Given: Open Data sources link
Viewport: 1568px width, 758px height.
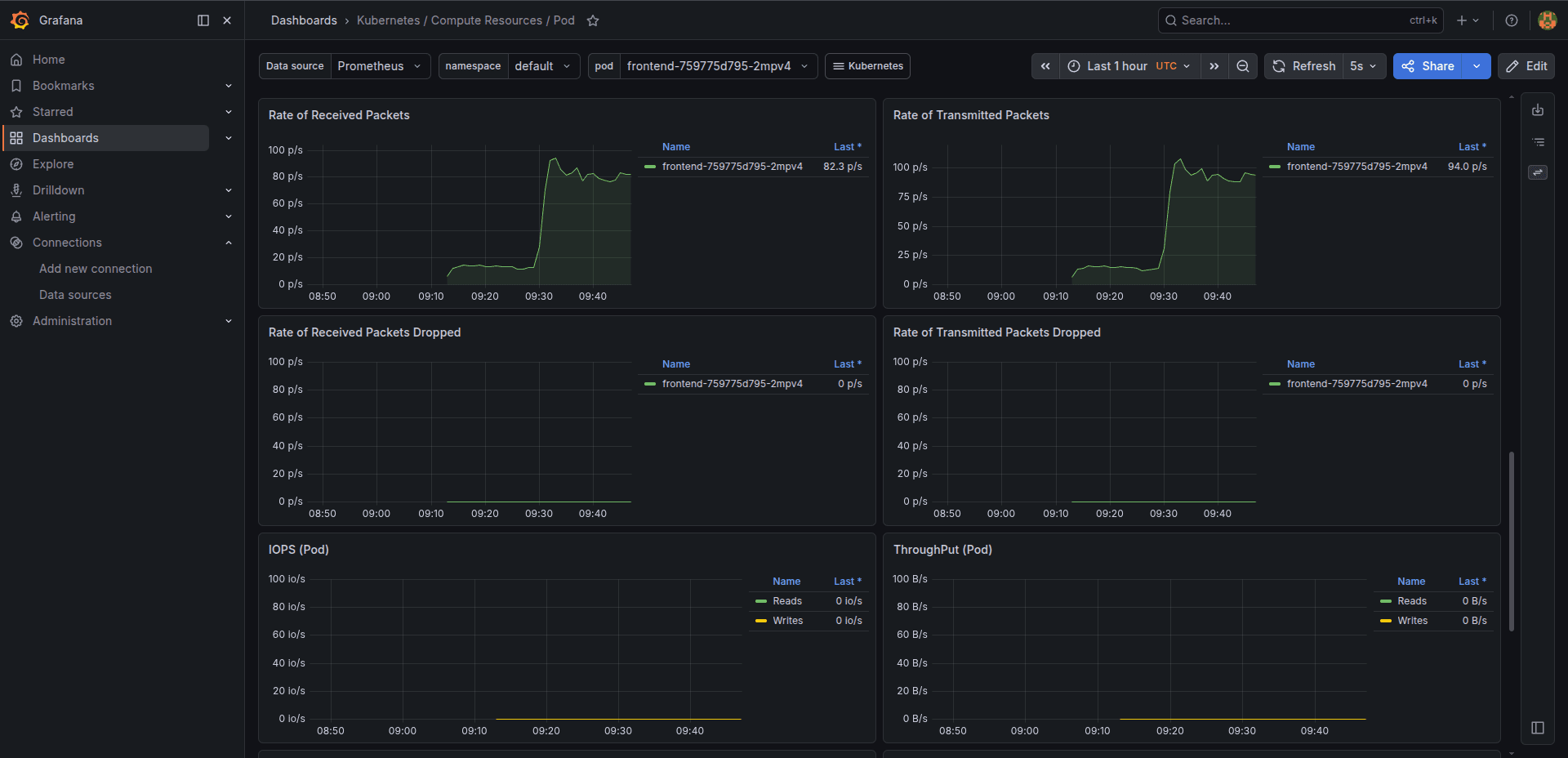Looking at the screenshot, I should 75,295.
